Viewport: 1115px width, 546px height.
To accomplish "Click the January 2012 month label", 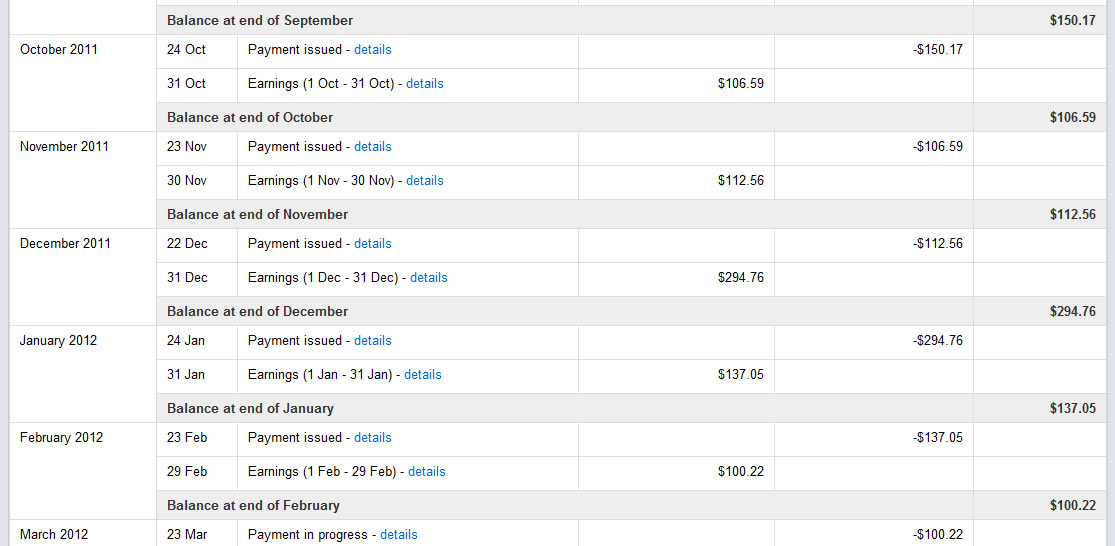I will [58, 341].
